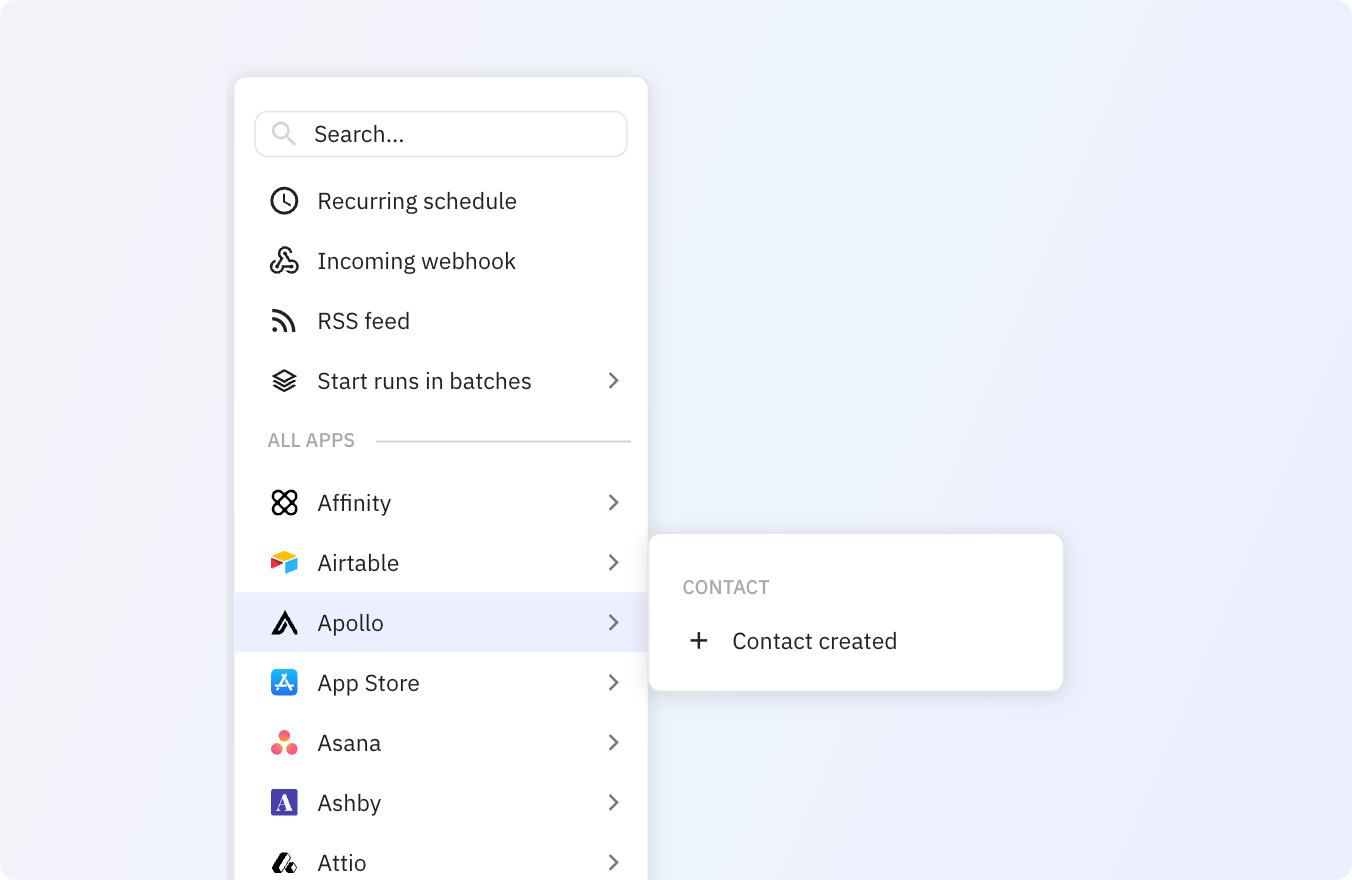Click the Attio app name

point(342,863)
